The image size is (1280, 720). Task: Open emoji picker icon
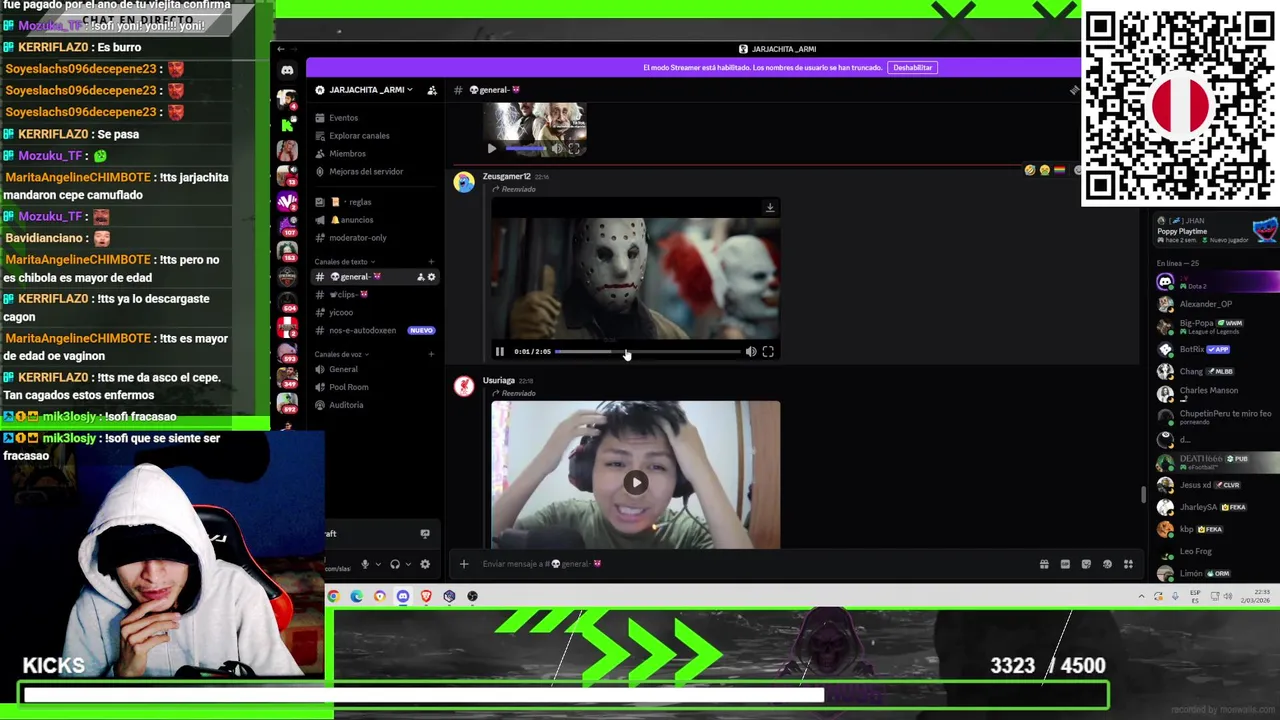(x=1107, y=564)
